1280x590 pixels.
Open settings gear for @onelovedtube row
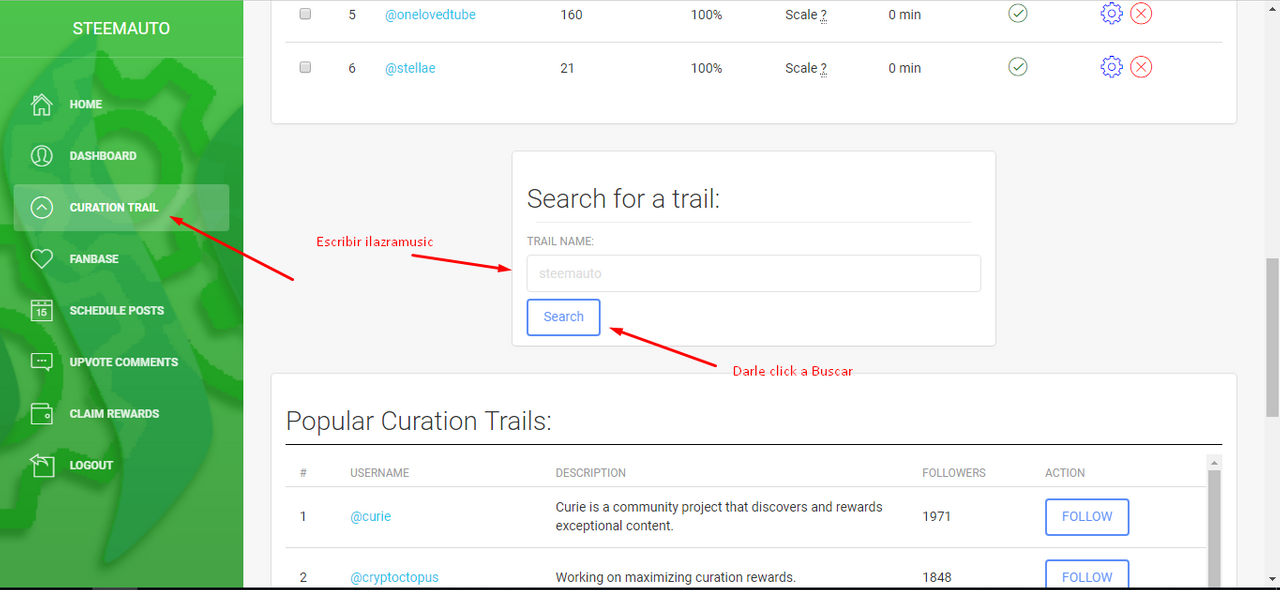click(x=1111, y=14)
